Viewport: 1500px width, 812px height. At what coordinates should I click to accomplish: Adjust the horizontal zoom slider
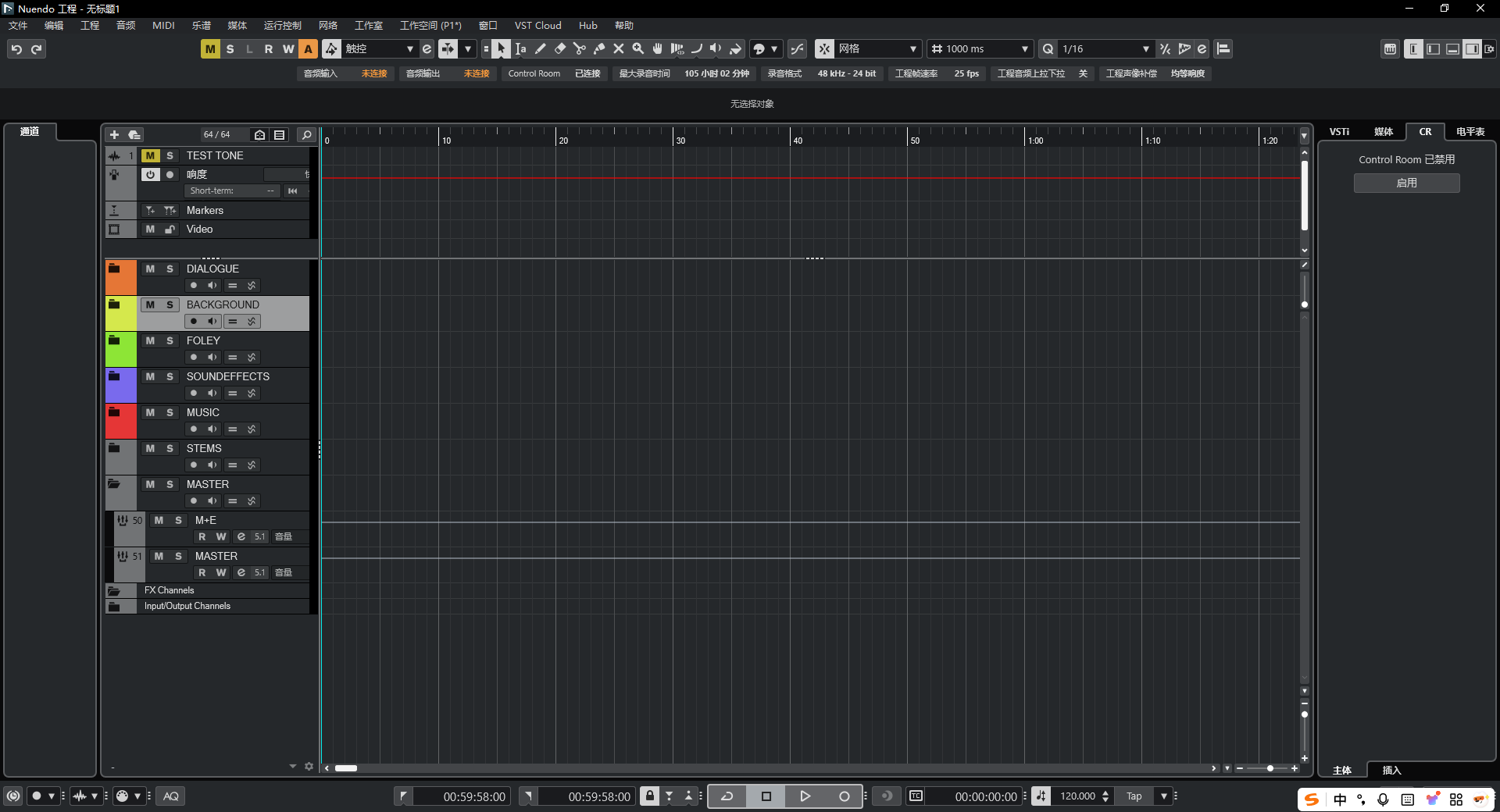coord(1270,768)
